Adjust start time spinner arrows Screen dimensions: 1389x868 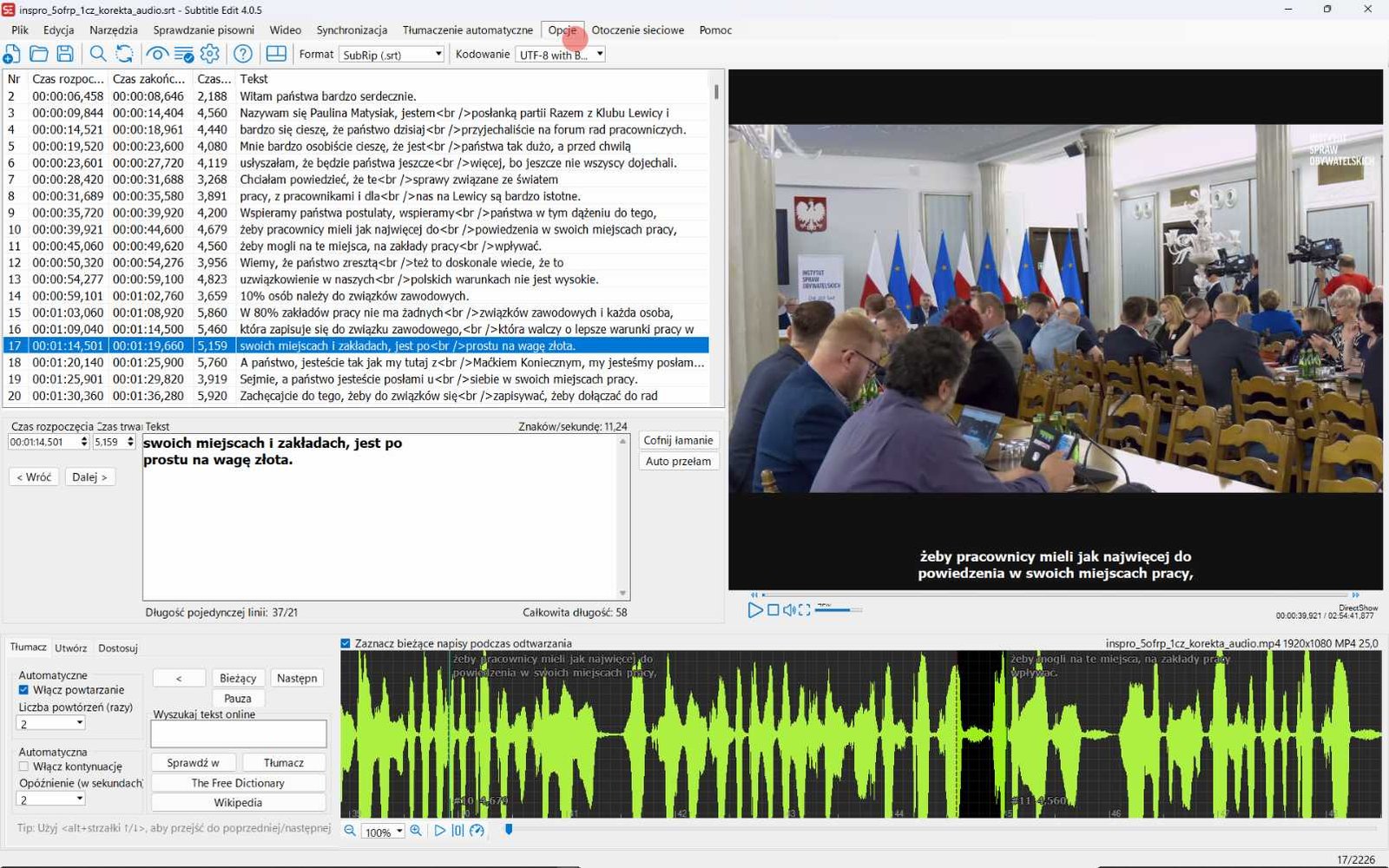84,442
